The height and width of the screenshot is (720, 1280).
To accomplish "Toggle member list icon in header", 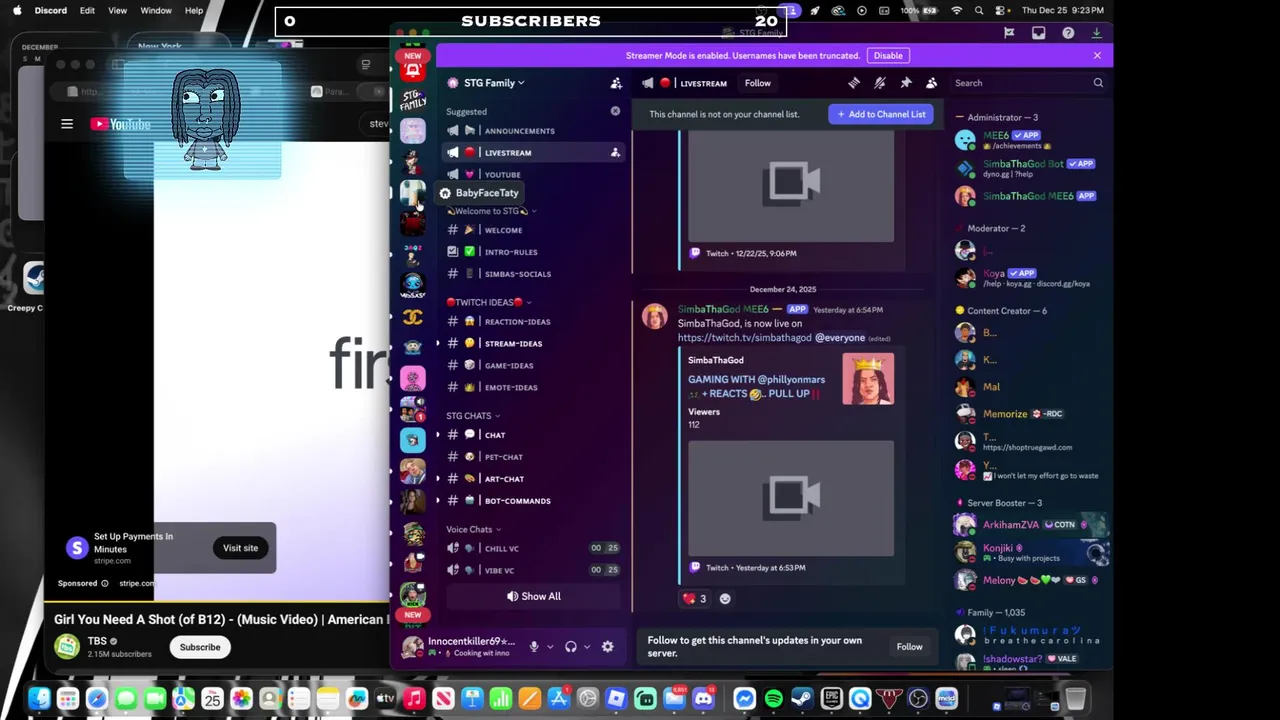I will pos(931,83).
